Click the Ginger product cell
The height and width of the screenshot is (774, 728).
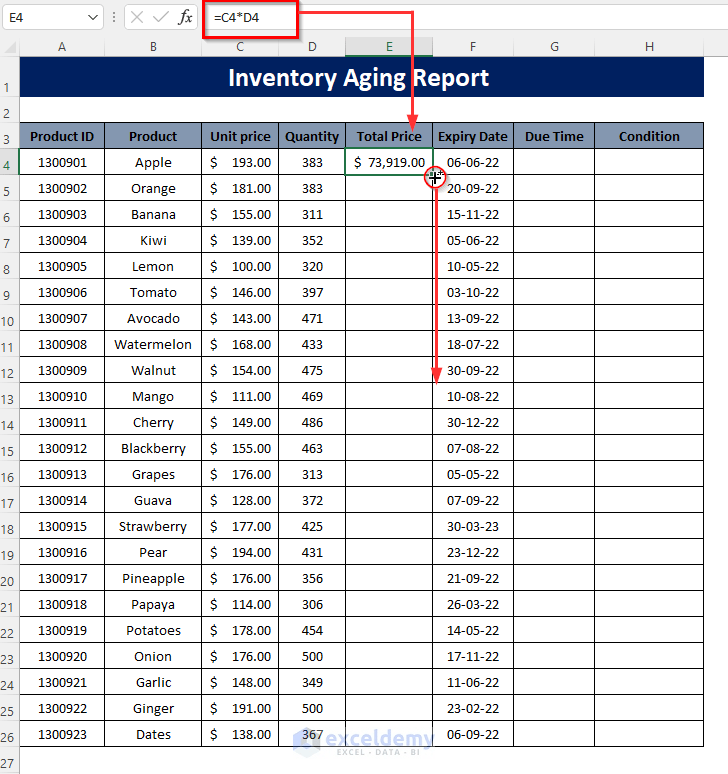coord(153,708)
